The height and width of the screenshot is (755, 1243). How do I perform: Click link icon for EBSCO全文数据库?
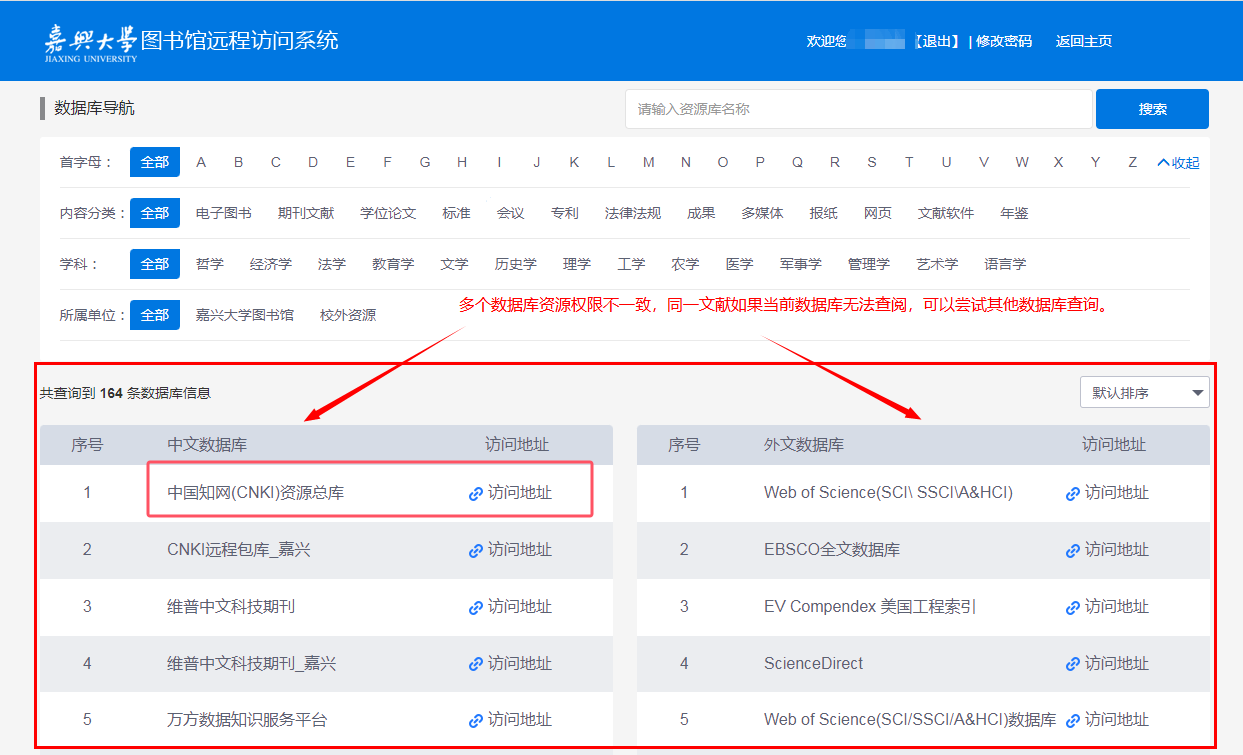[1073, 551]
